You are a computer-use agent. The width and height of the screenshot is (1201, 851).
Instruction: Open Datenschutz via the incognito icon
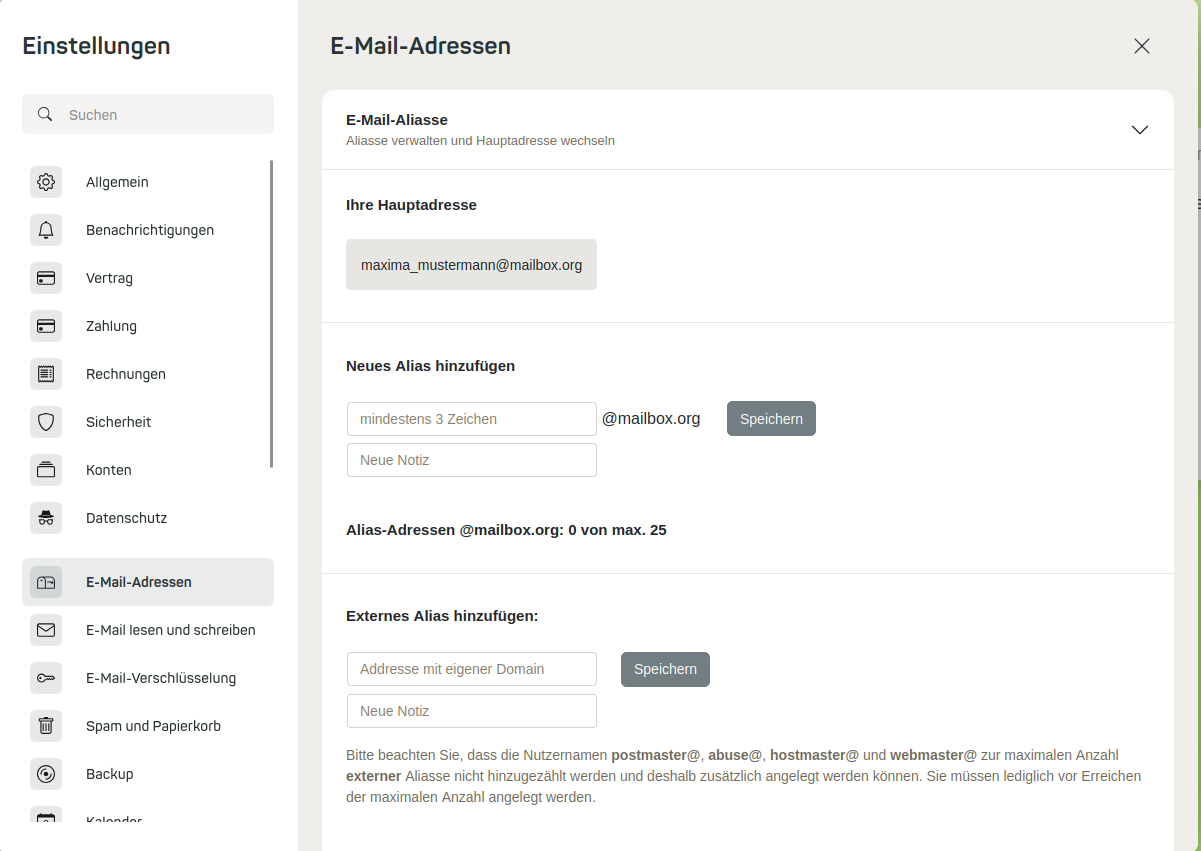click(46, 518)
